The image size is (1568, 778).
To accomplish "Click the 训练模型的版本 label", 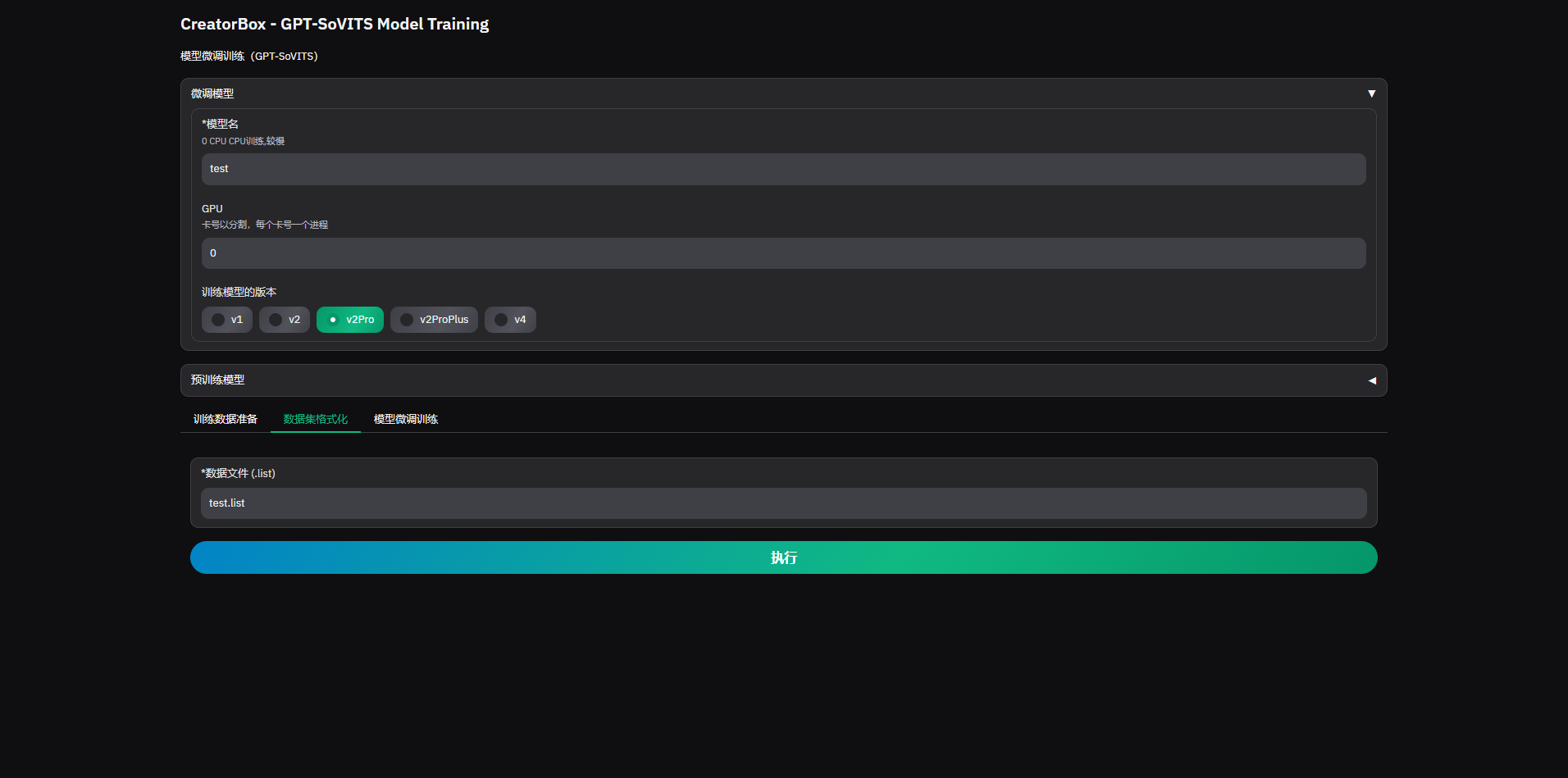I will [x=239, y=292].
